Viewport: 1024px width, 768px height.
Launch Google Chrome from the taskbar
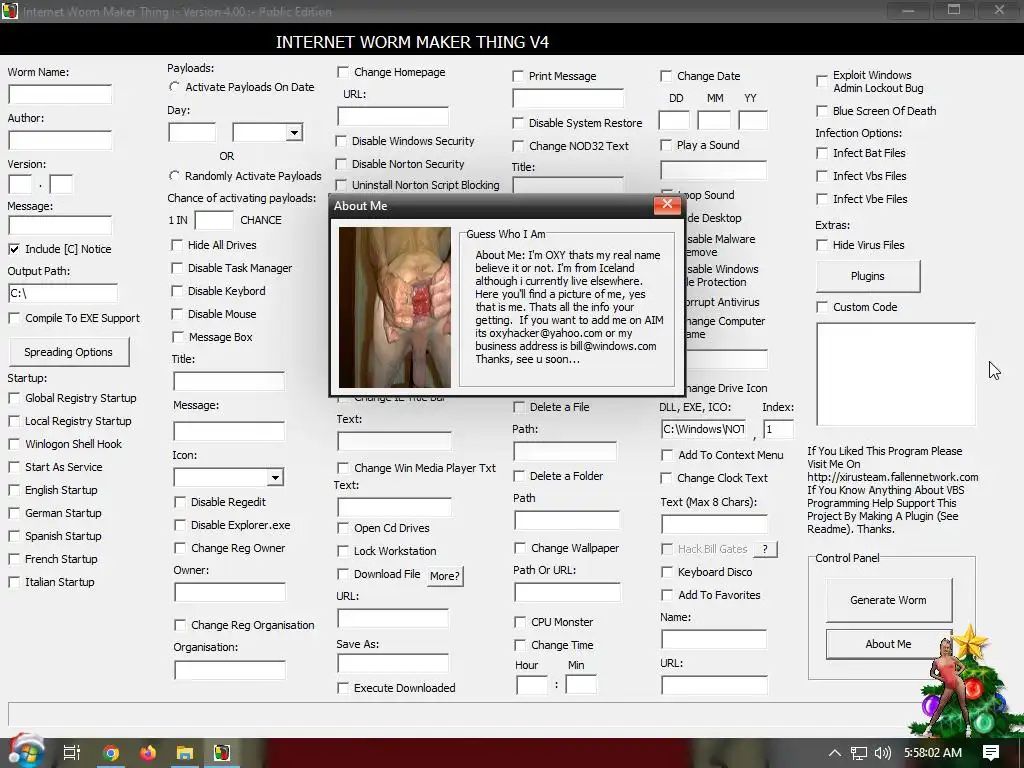tap(111, 753)
